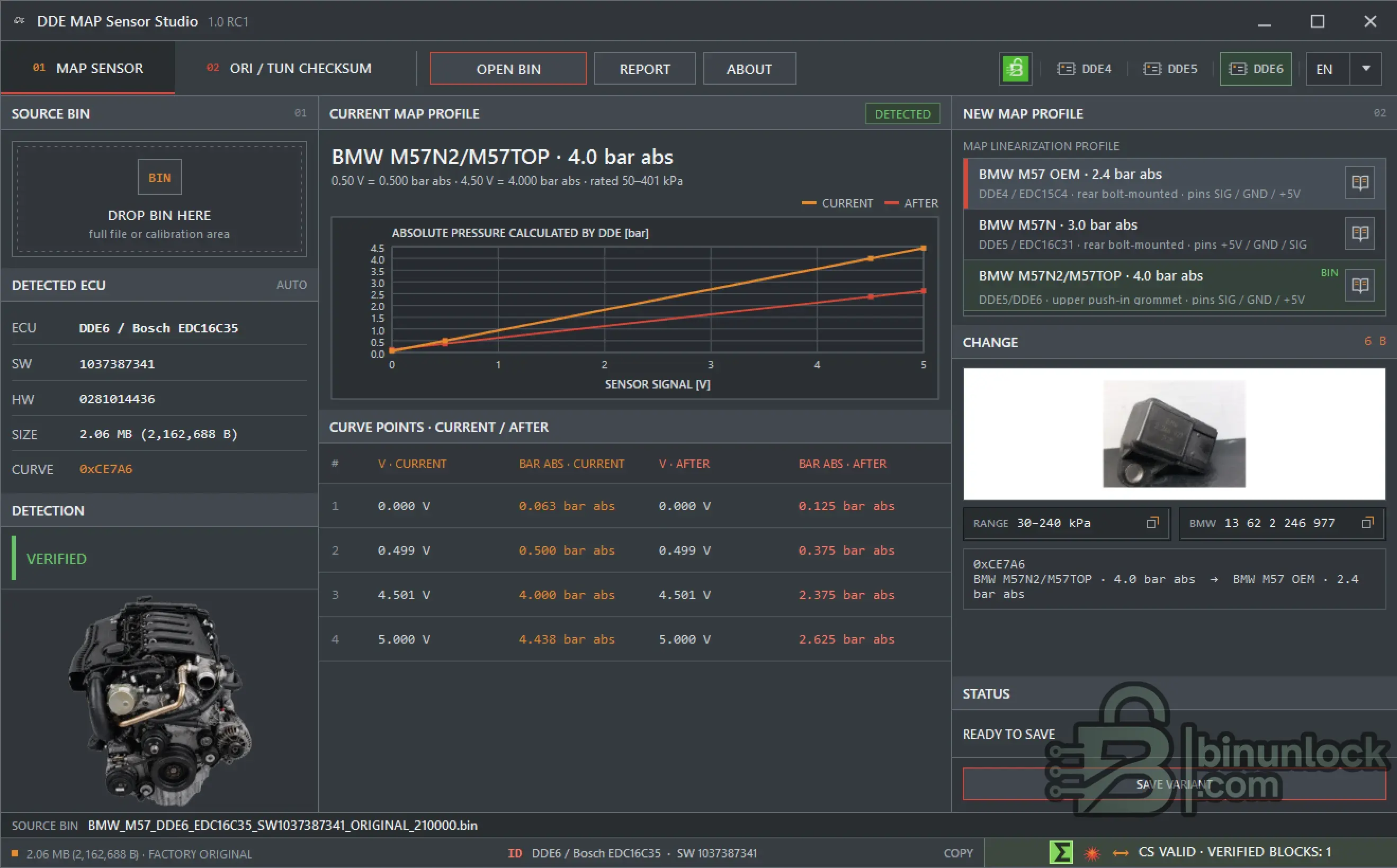Click the change description box starting 0xCE7A6
This screenshot has width=1397, height=868.
point(1174,579)
